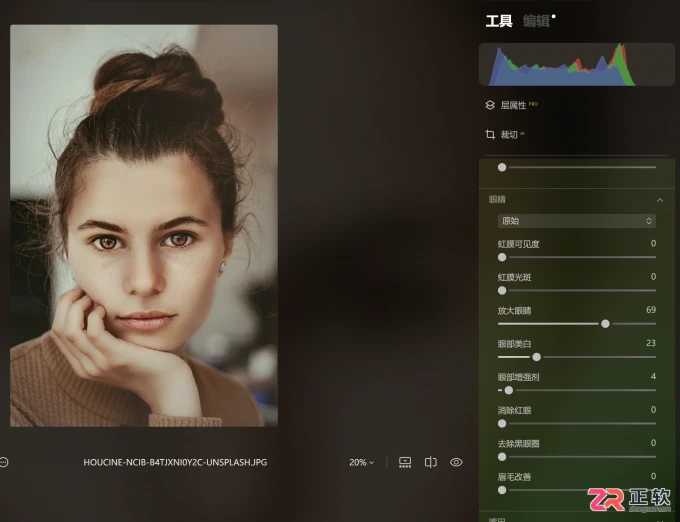Toggle before/after compare view icon

[x=430, y=462]
